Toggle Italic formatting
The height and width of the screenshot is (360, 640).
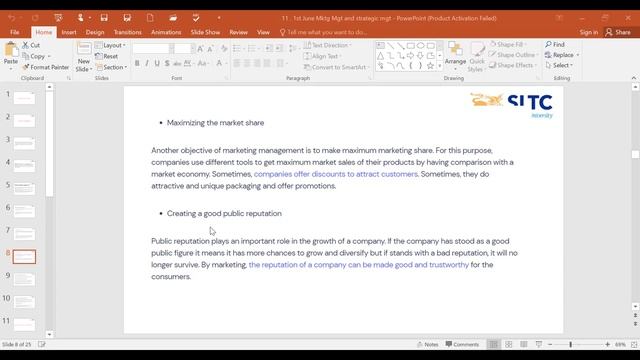click(147, 63)
